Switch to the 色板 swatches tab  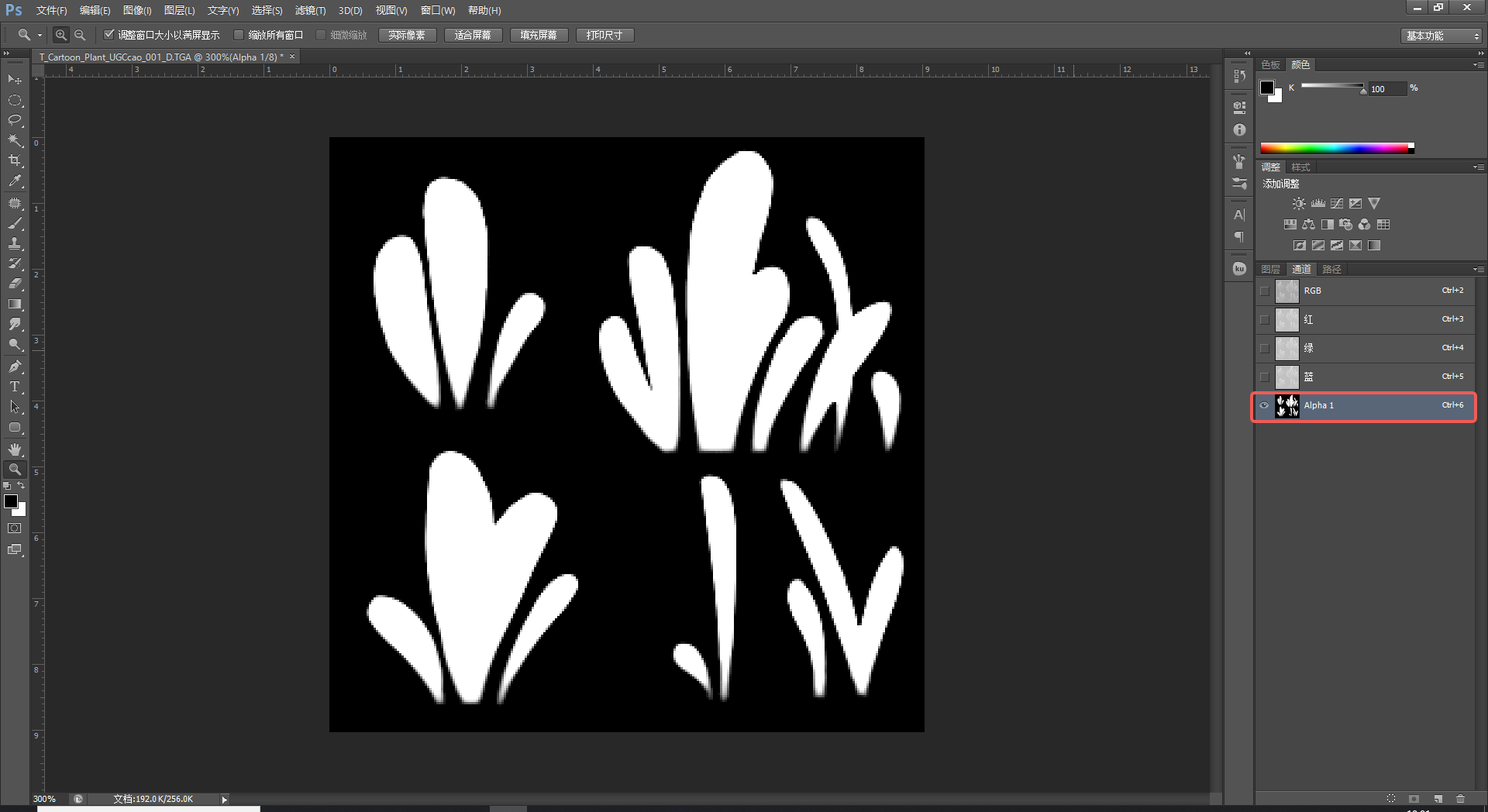coord(1270,65)
